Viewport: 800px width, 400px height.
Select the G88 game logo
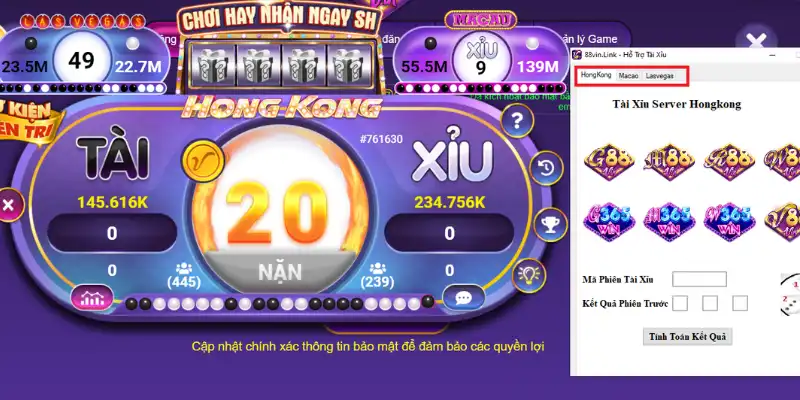(x=609, y=162)
